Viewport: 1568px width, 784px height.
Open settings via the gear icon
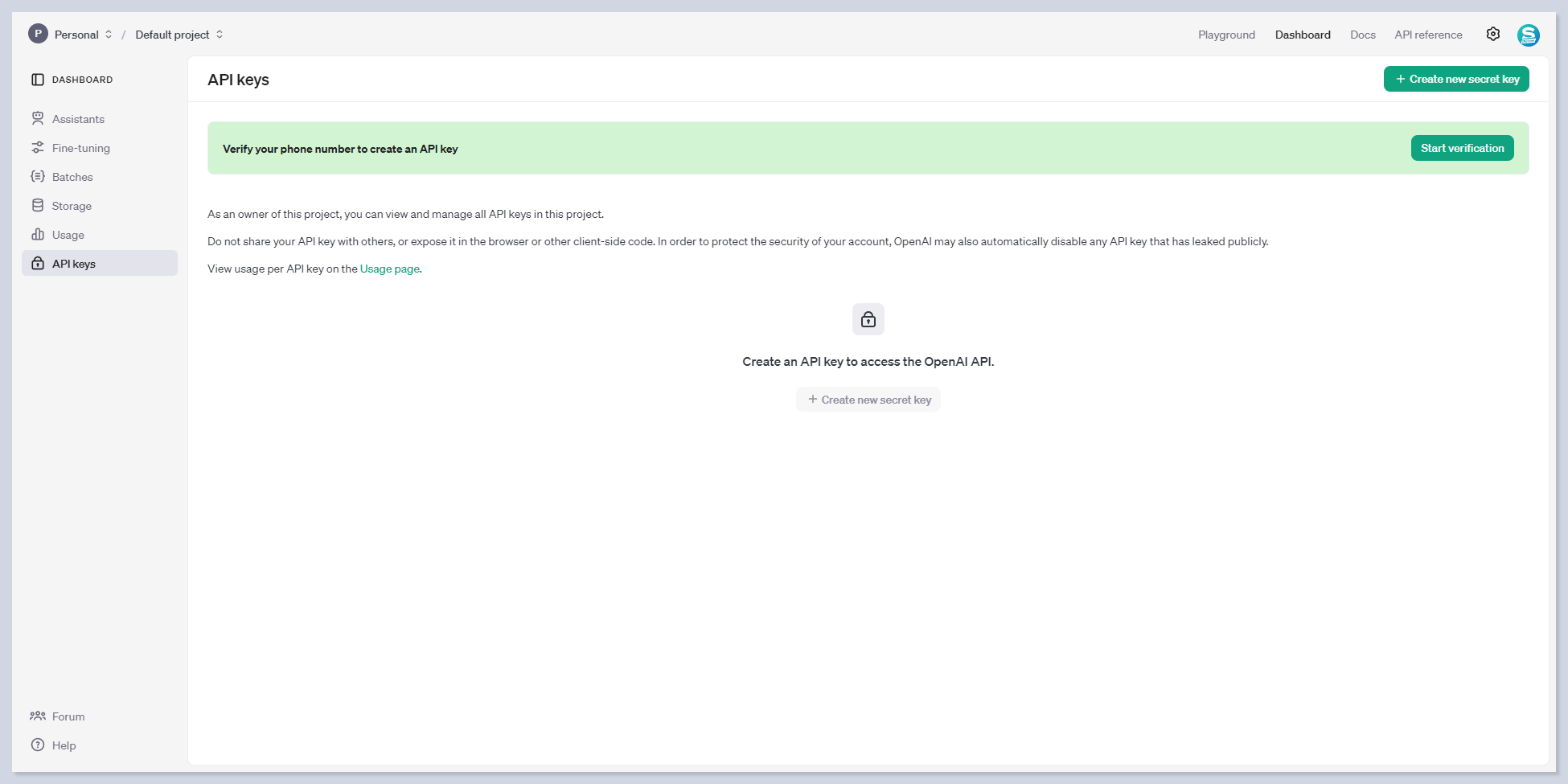(1493, 35)
